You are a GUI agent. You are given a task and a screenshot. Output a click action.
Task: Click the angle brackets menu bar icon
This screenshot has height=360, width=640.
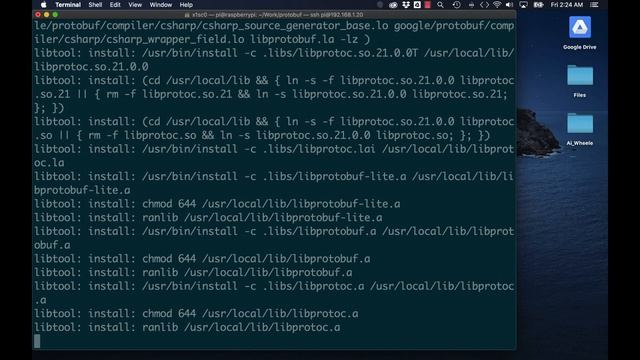tap(484, 5)
